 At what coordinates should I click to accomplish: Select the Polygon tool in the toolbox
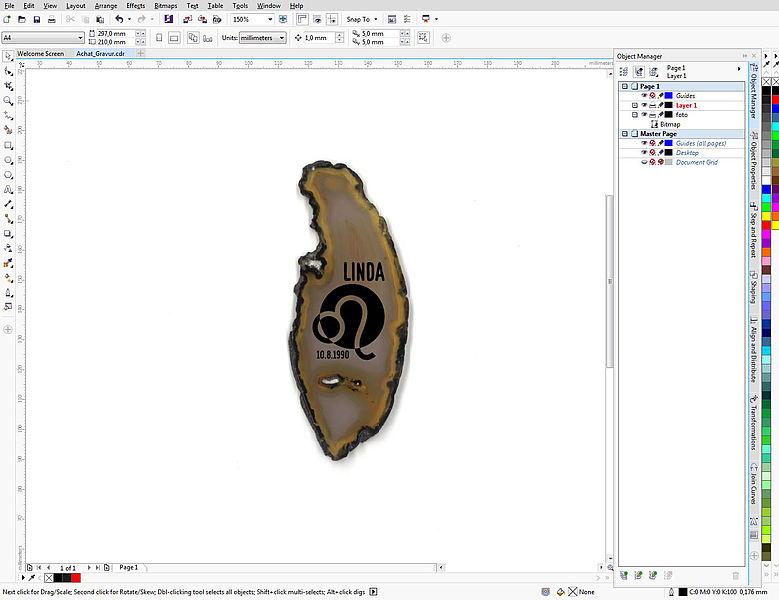tap(8, 175)
